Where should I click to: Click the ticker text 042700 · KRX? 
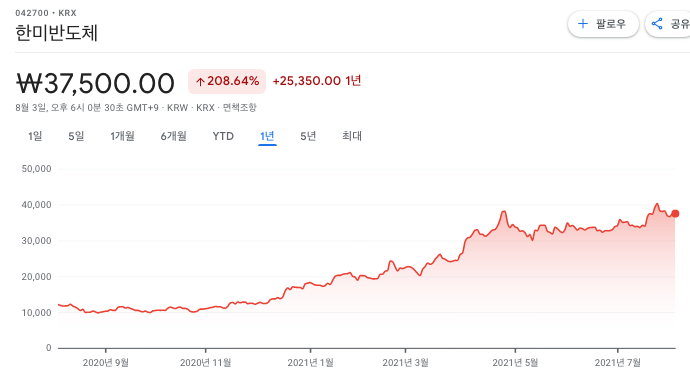(46, 13)
